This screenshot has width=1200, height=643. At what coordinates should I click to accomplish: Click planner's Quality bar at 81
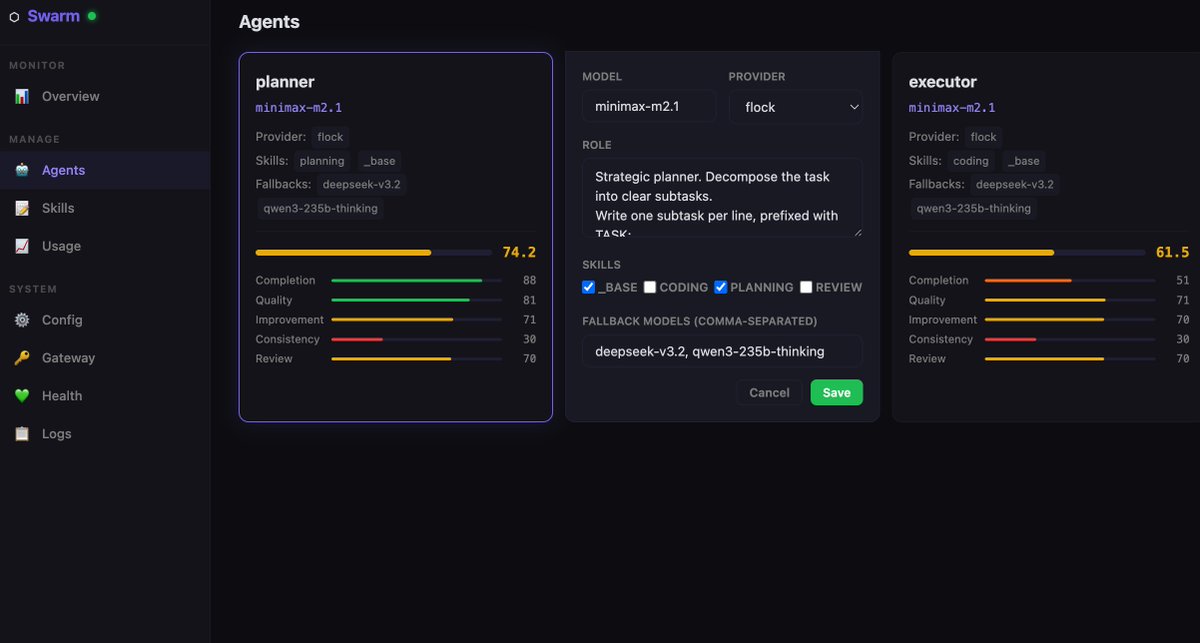(x=417, y=300)
